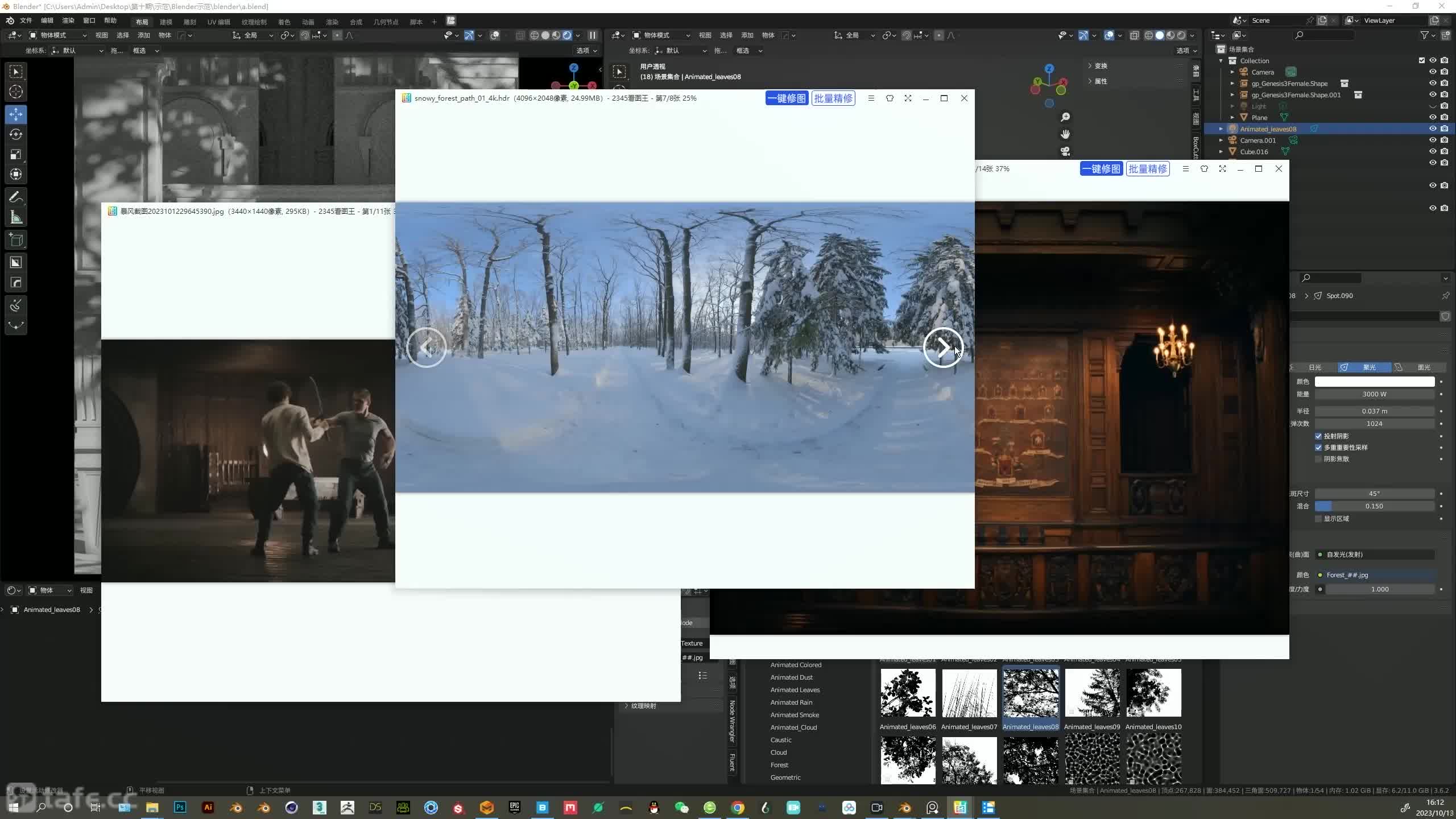Click the outliner search field

1324,35
